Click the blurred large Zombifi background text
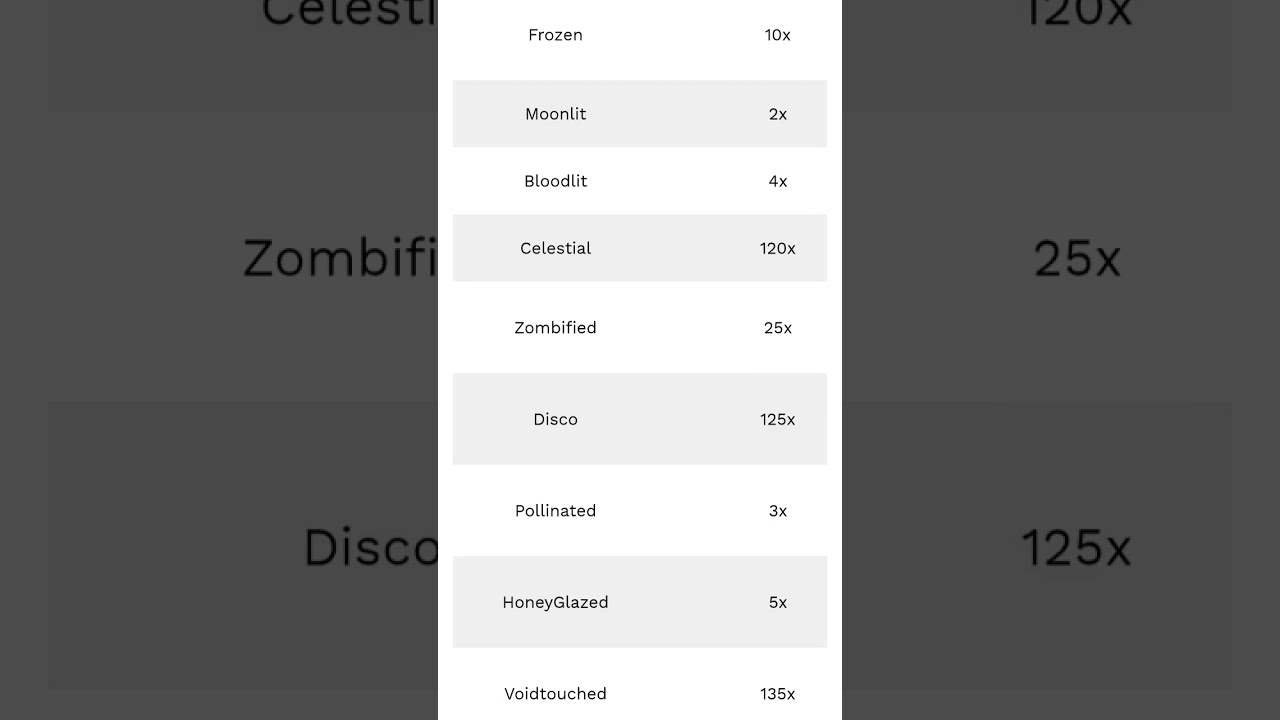The width and height of the screenshot is (1280, 720). pos(340,258)
